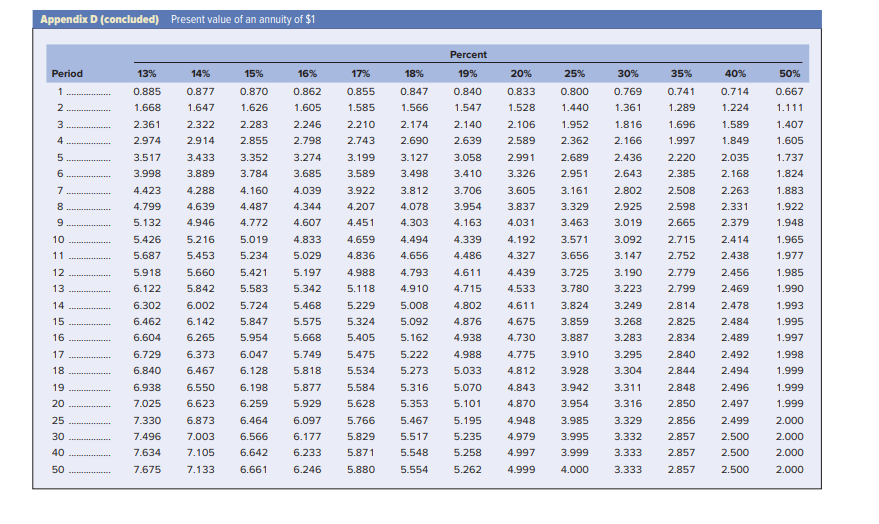The image size is (879, 524).
Task: Click period label 5 in Period column
Action: coord(60,157)
